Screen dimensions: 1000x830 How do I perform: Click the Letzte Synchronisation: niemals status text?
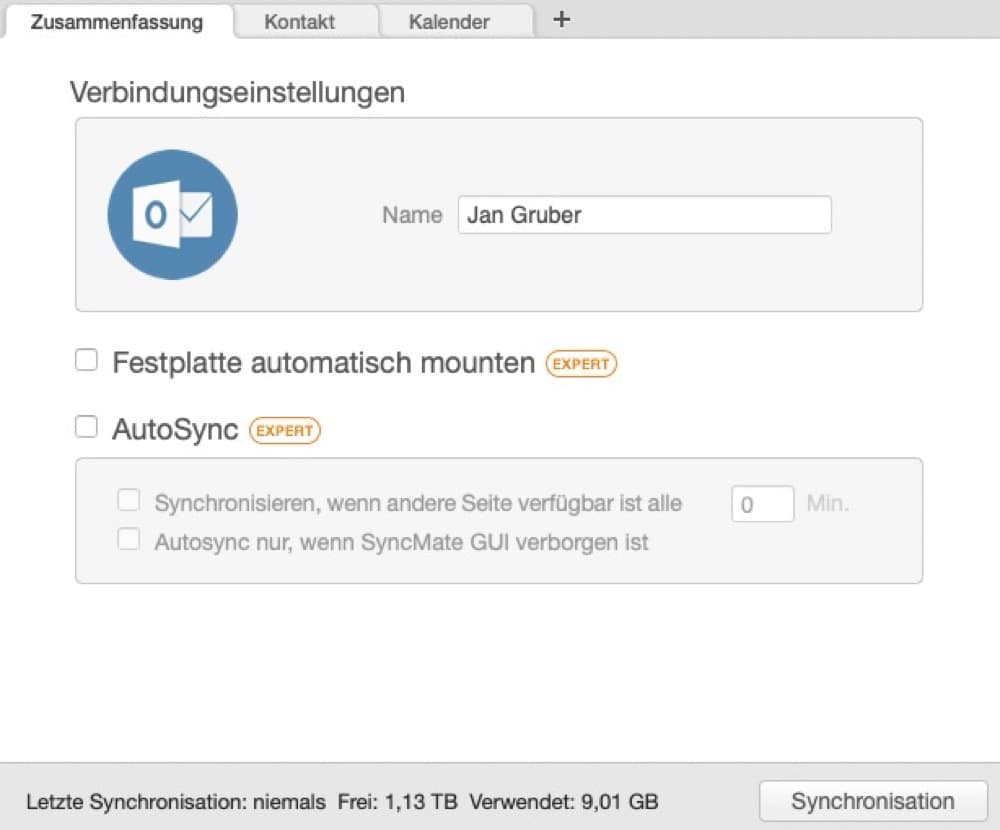[176, 801]
